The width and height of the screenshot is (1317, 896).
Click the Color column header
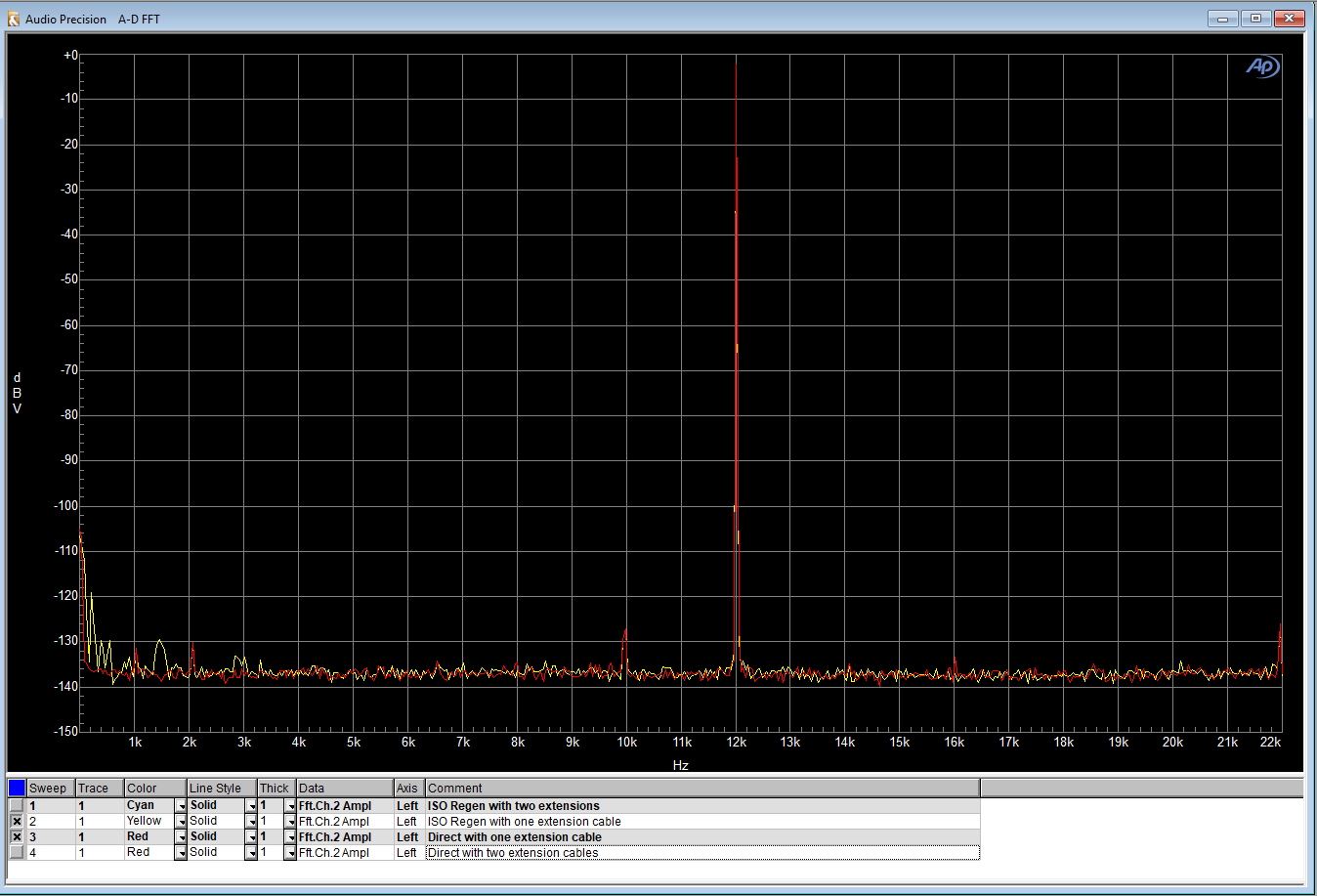coord(155,789)
